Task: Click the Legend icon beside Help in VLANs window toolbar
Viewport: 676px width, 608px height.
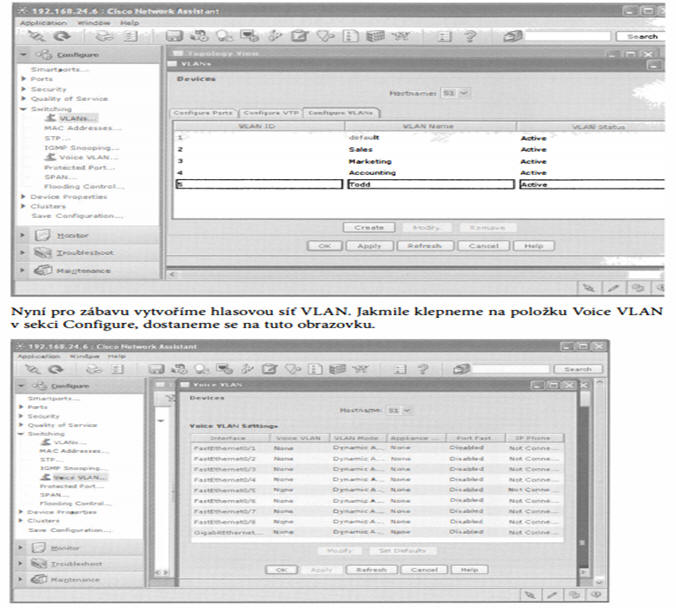Action: point(444,37)
